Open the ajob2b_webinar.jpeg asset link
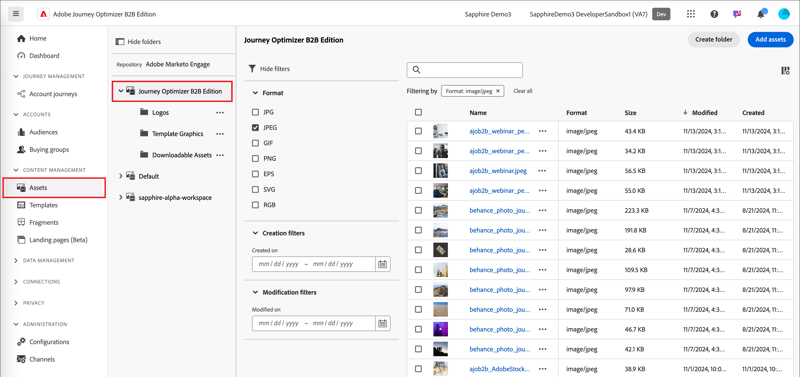The width and height of the screenshot is (800, 377). pos(498,171)
